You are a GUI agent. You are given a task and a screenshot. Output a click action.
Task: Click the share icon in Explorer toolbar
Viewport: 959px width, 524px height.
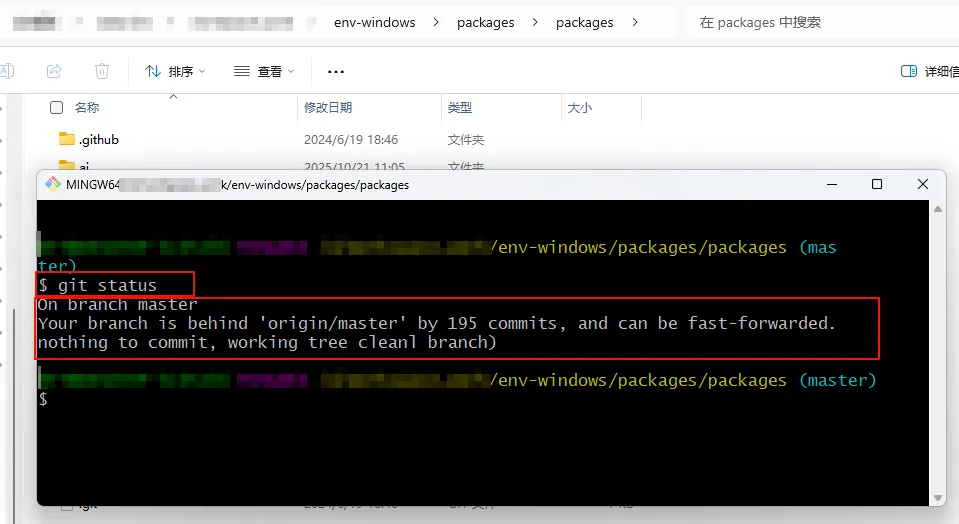[x=54, y=71]
